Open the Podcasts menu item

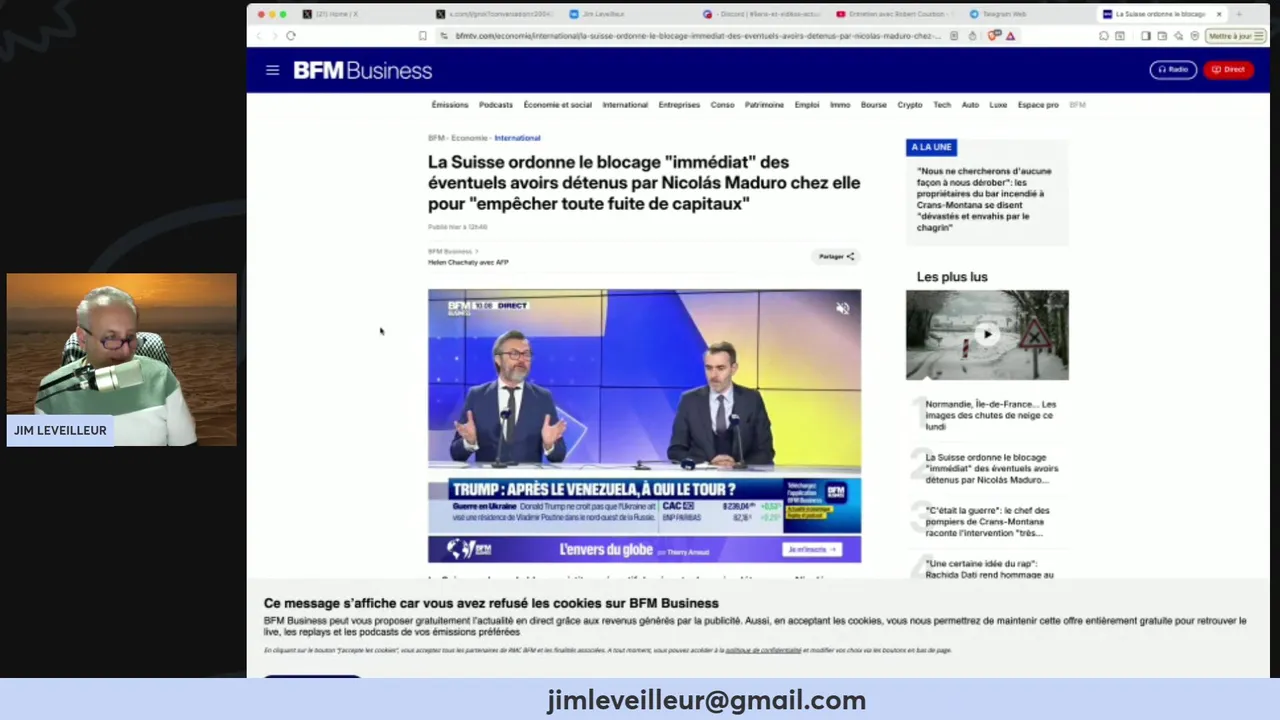pyautogui.click(x=496, y=105)
